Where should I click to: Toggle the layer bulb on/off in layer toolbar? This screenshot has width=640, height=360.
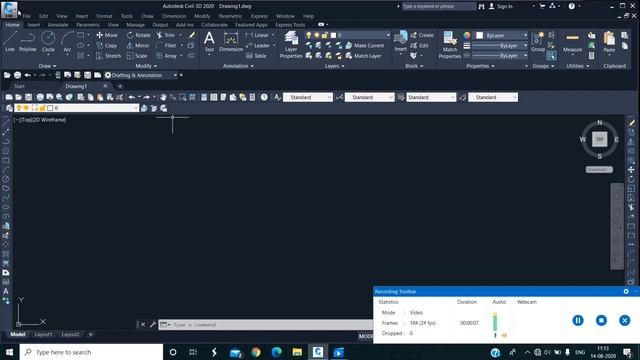pyautogui.click(x=19, y=108)
